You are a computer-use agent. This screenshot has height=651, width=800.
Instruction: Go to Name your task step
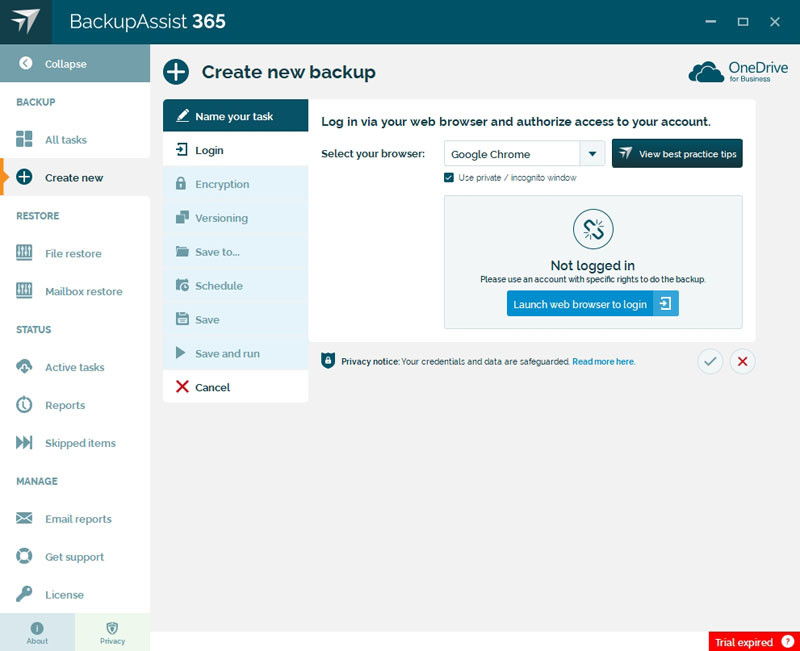tap(235, 116)
